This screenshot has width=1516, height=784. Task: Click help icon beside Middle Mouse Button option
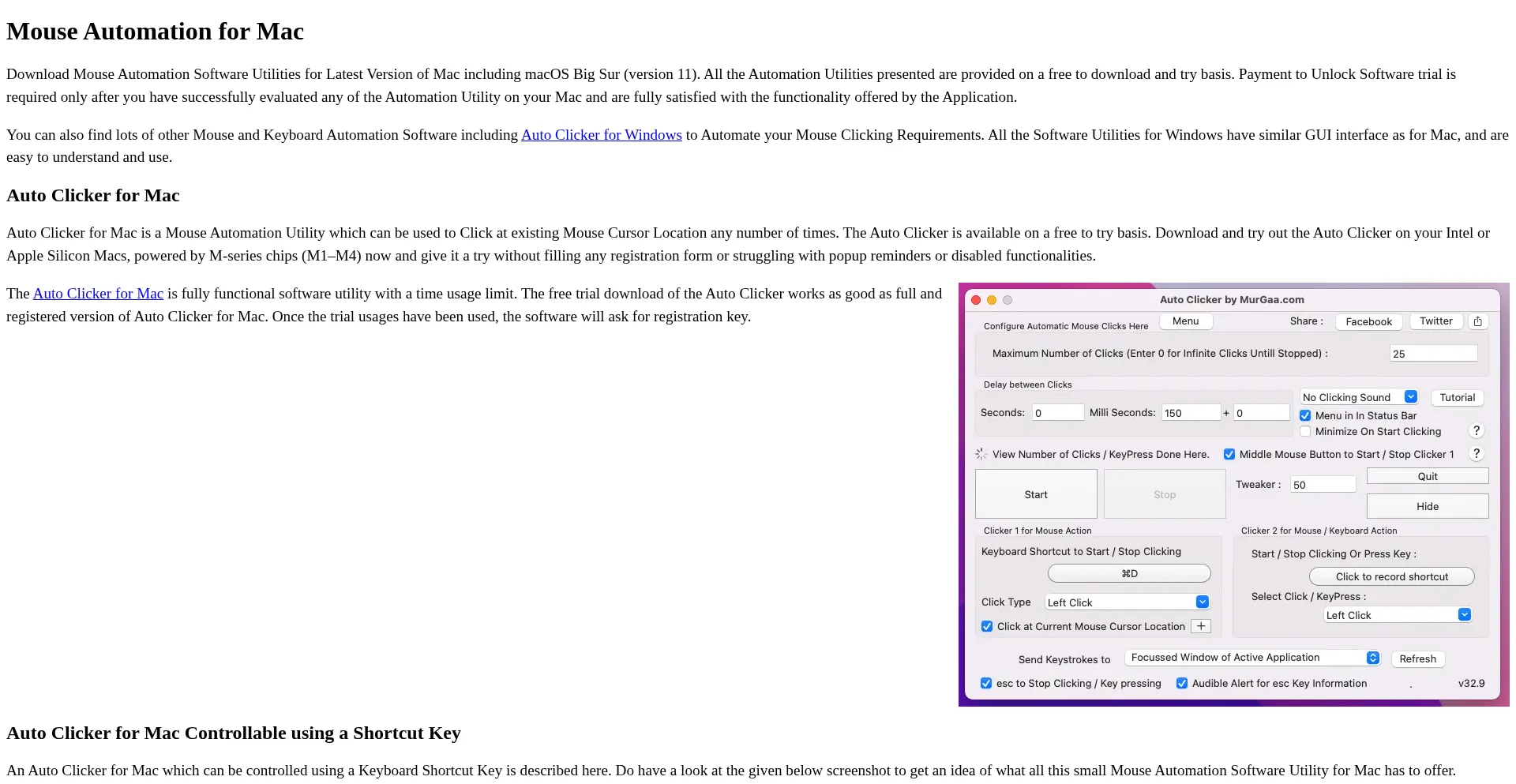1476,454
